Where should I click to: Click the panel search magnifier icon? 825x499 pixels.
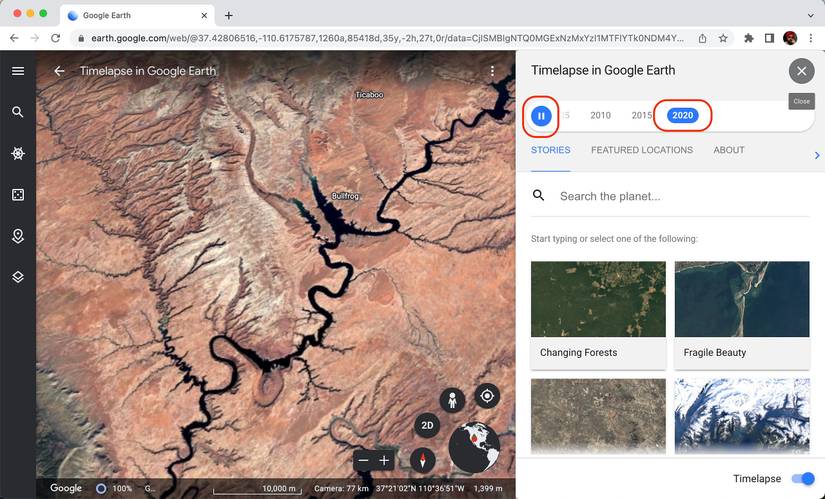538,196
